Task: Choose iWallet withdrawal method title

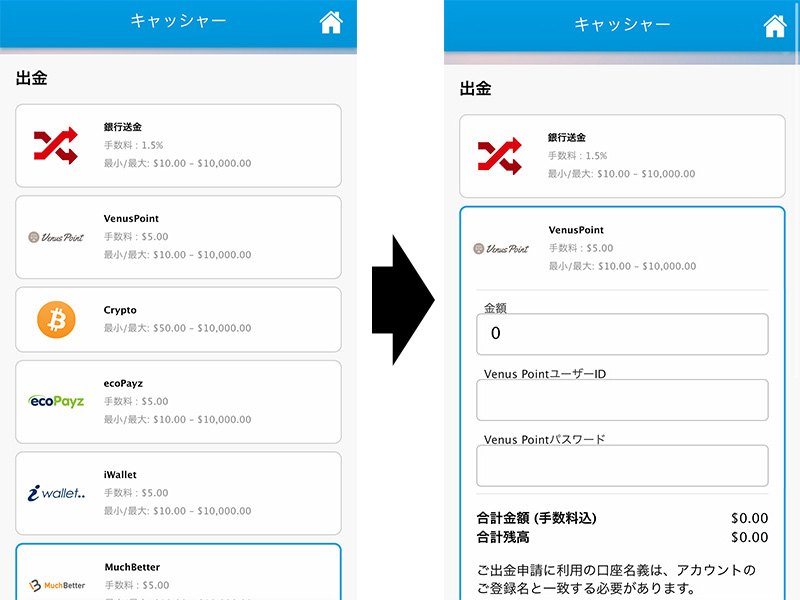Action: click(x=120, y=474)
